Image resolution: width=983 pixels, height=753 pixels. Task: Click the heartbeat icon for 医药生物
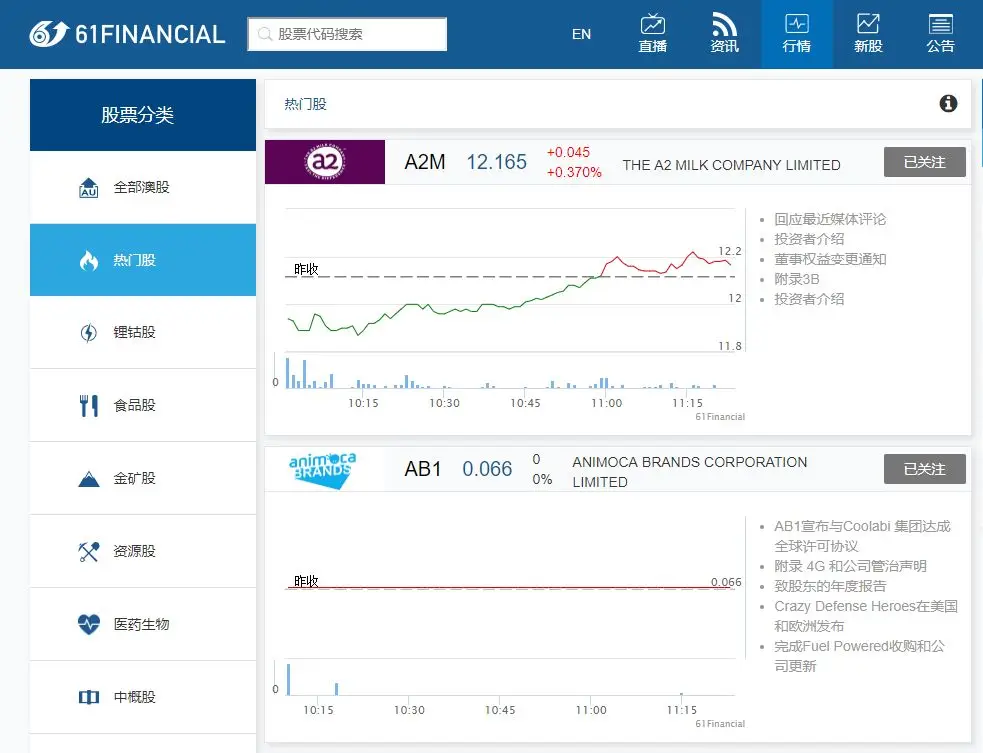(x=88, y=624)
